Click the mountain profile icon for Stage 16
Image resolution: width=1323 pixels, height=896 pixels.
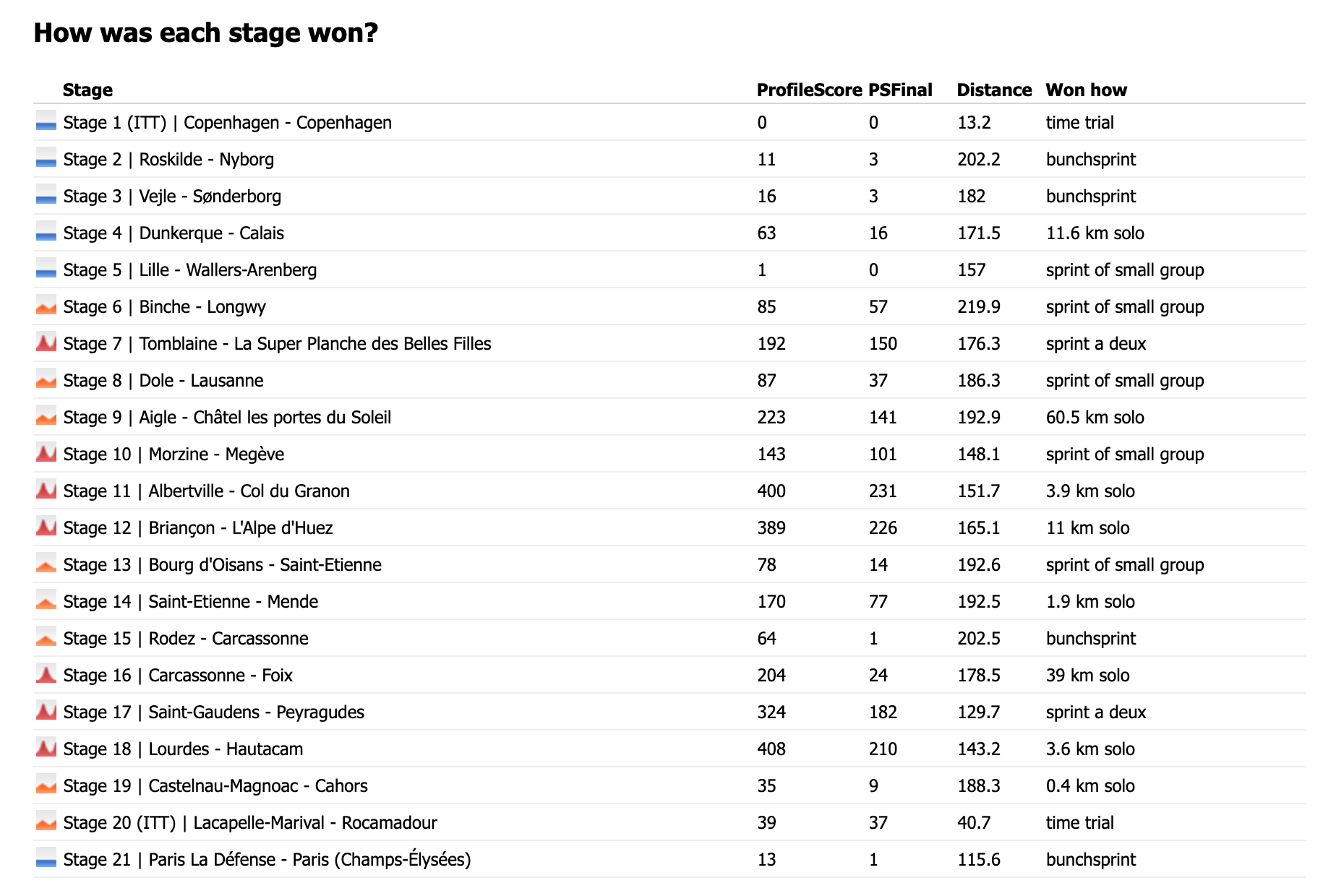click(46, 675)
